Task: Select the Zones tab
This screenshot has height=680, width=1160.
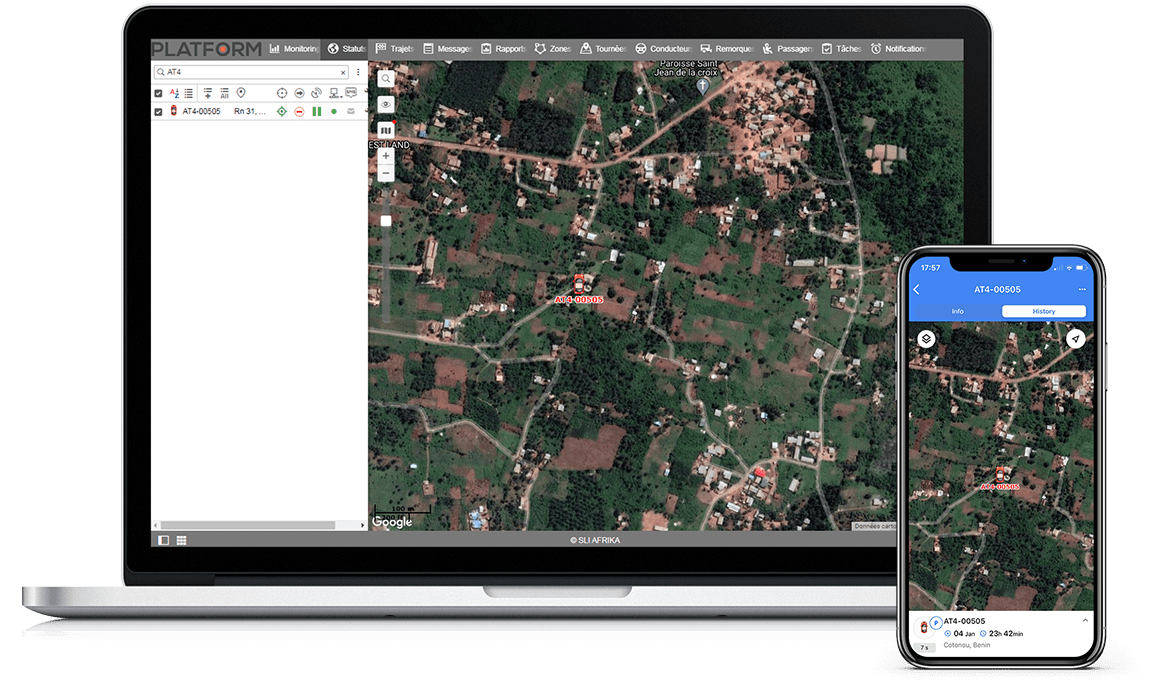Action: click(x=553, y=49)
